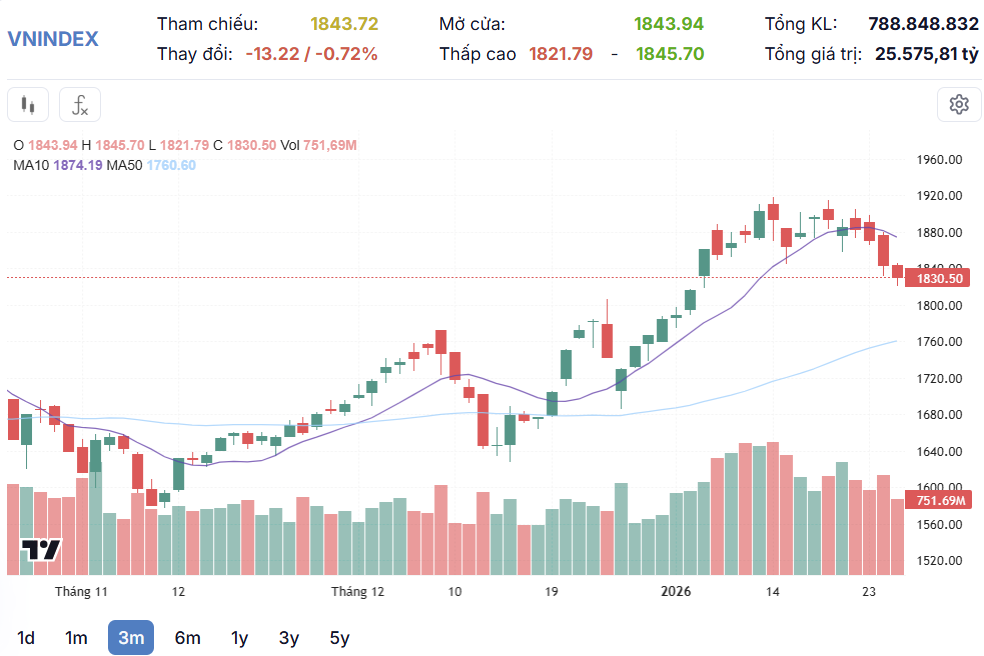The image size is (984, 656).
Task: Switch to the 6m timeframe
Action: point(187,638)
